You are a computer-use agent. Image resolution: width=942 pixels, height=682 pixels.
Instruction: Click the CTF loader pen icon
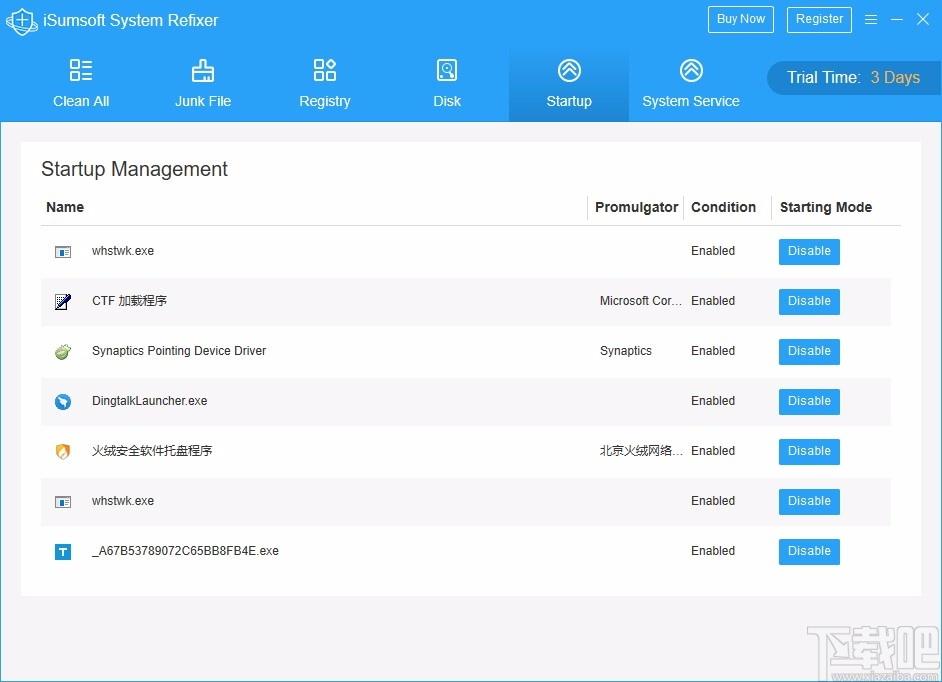coord(63,301)
